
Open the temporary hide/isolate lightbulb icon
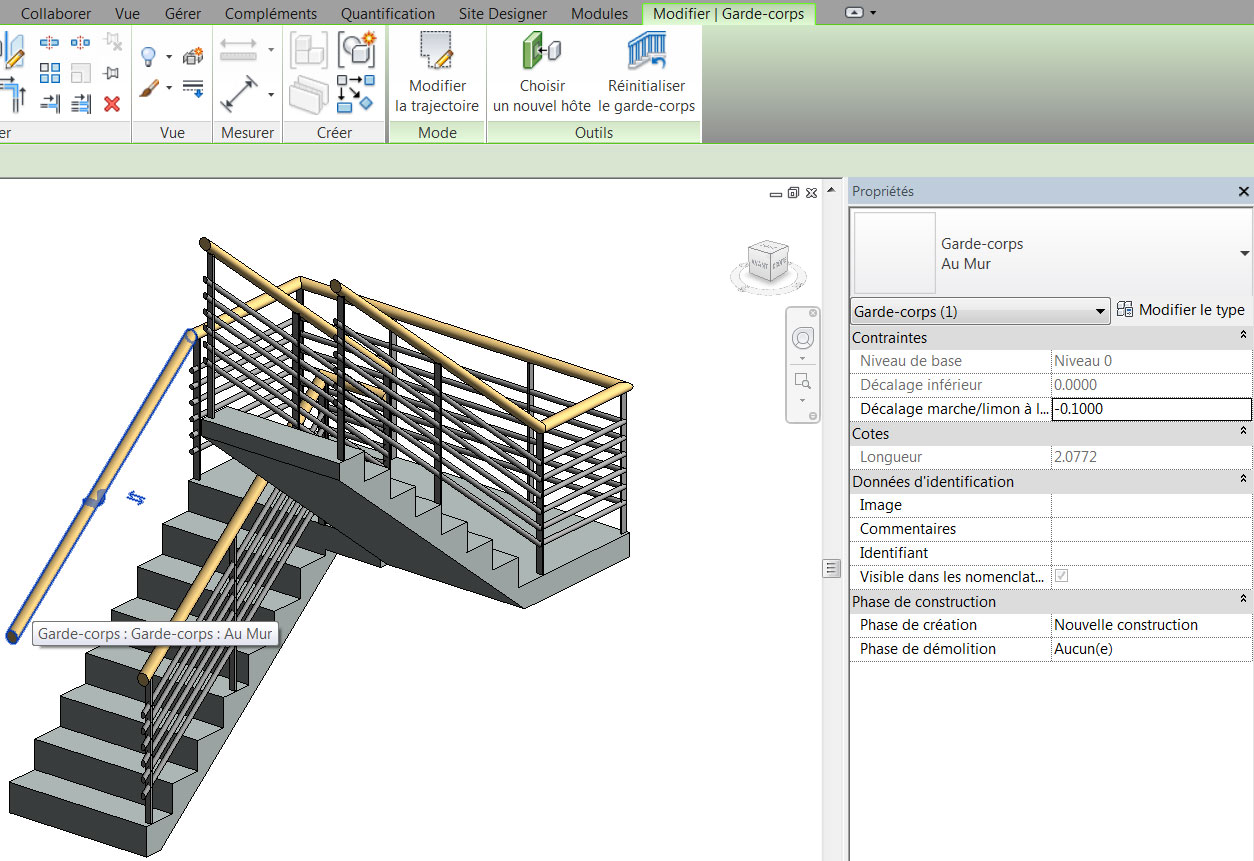tap(148, 58)
